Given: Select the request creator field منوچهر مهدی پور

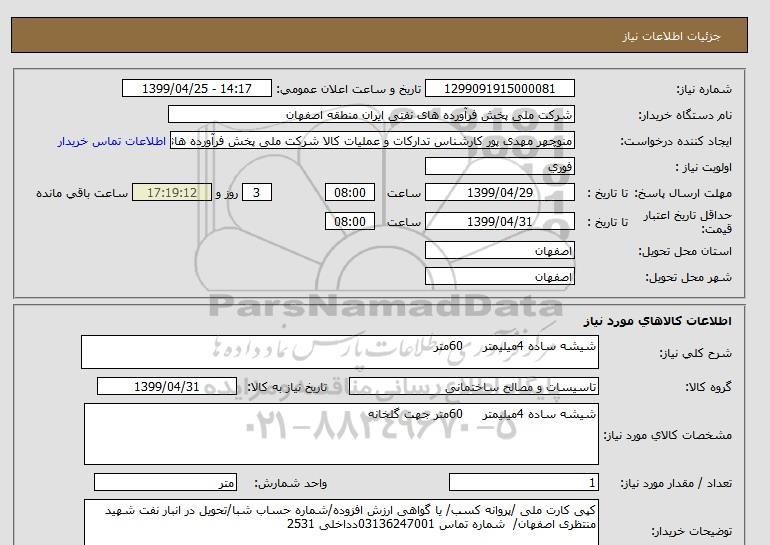Looking at the screenshot, I should tap(372, 141).
